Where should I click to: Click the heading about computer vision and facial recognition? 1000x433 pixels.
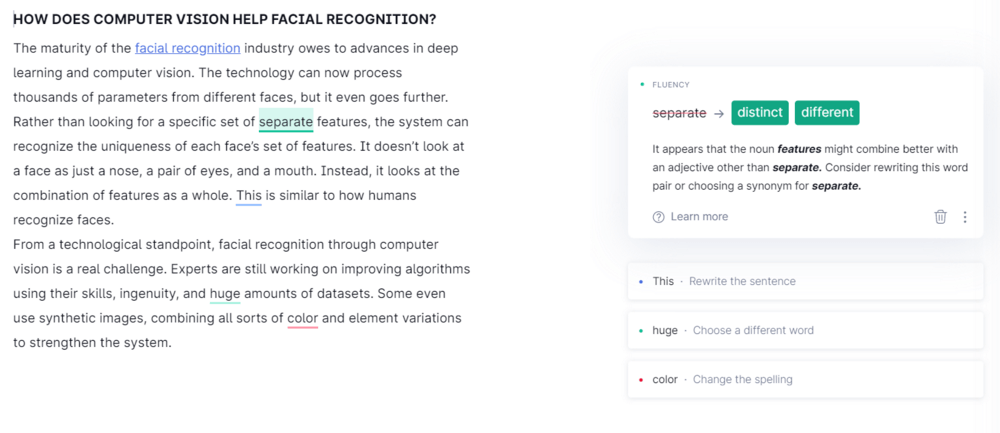(224, 20)
